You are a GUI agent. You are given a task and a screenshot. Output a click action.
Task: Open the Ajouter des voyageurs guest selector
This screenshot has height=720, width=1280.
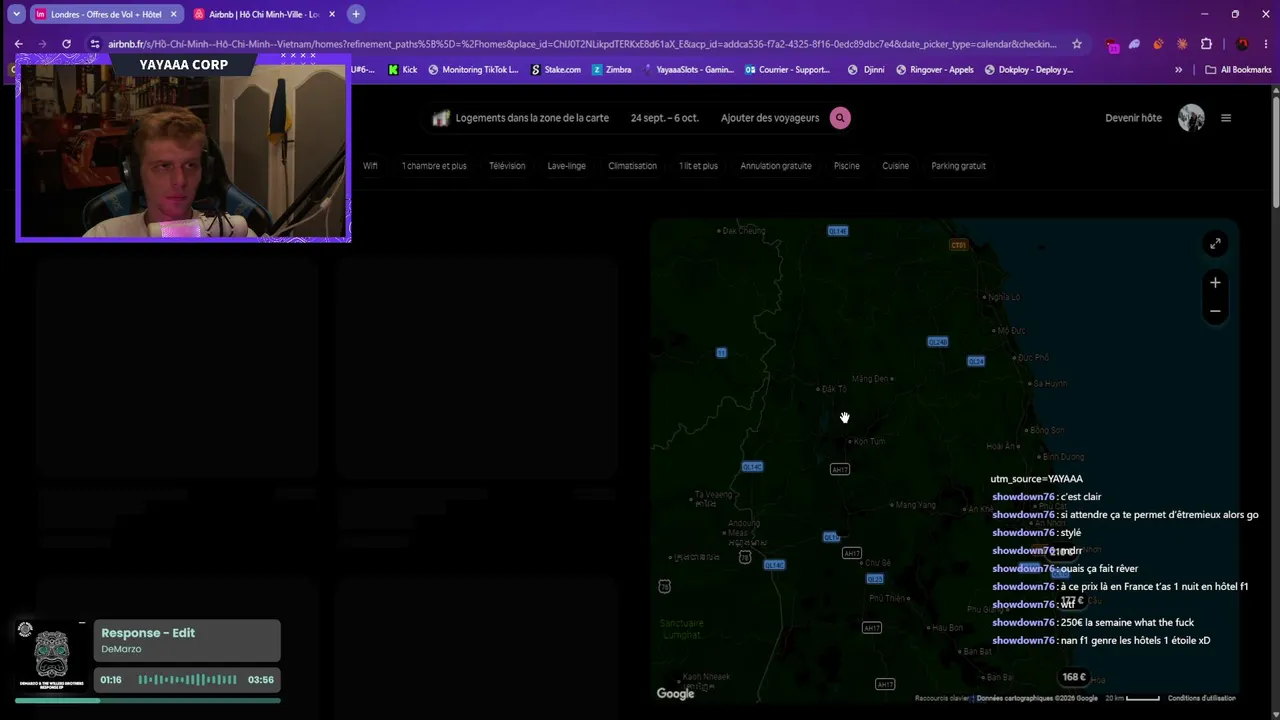[x=770, y=118]
